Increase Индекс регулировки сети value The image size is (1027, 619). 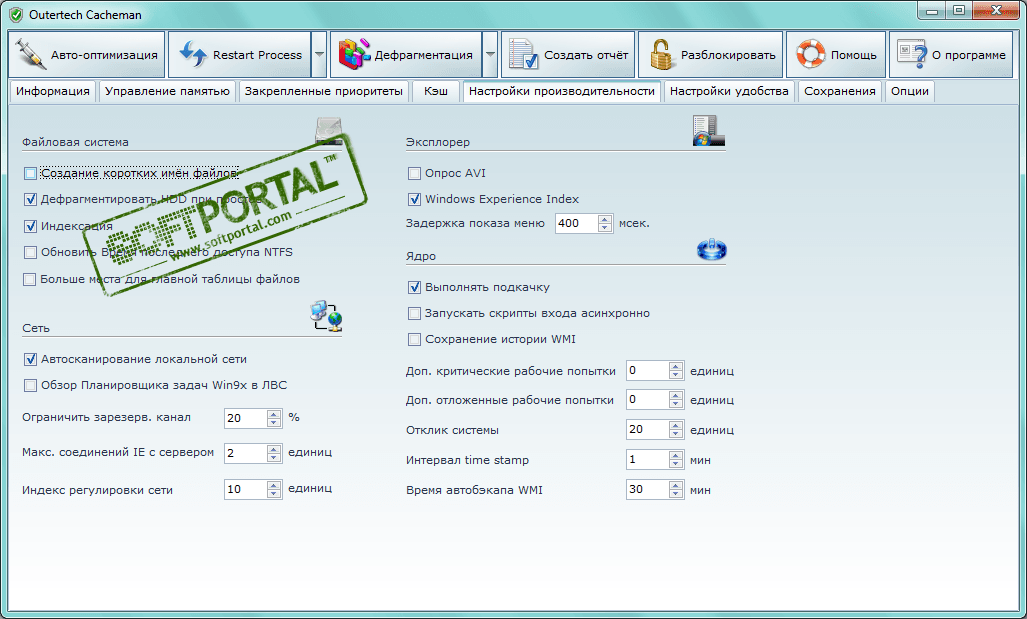tap(274, 485)
